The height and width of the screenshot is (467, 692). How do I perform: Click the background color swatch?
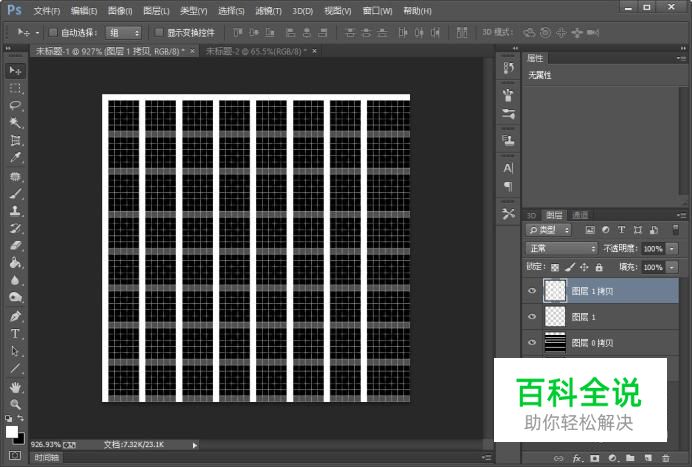20,439
